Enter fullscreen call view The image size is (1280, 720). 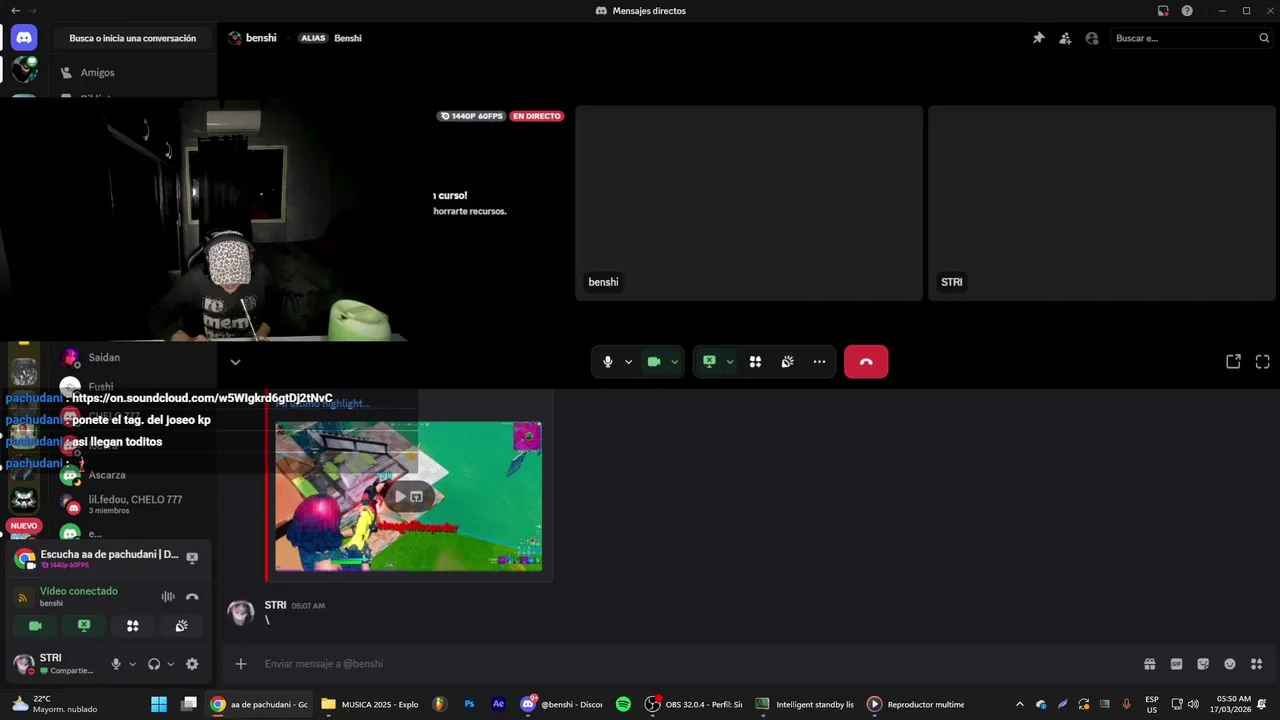[x=1262, y=362]
